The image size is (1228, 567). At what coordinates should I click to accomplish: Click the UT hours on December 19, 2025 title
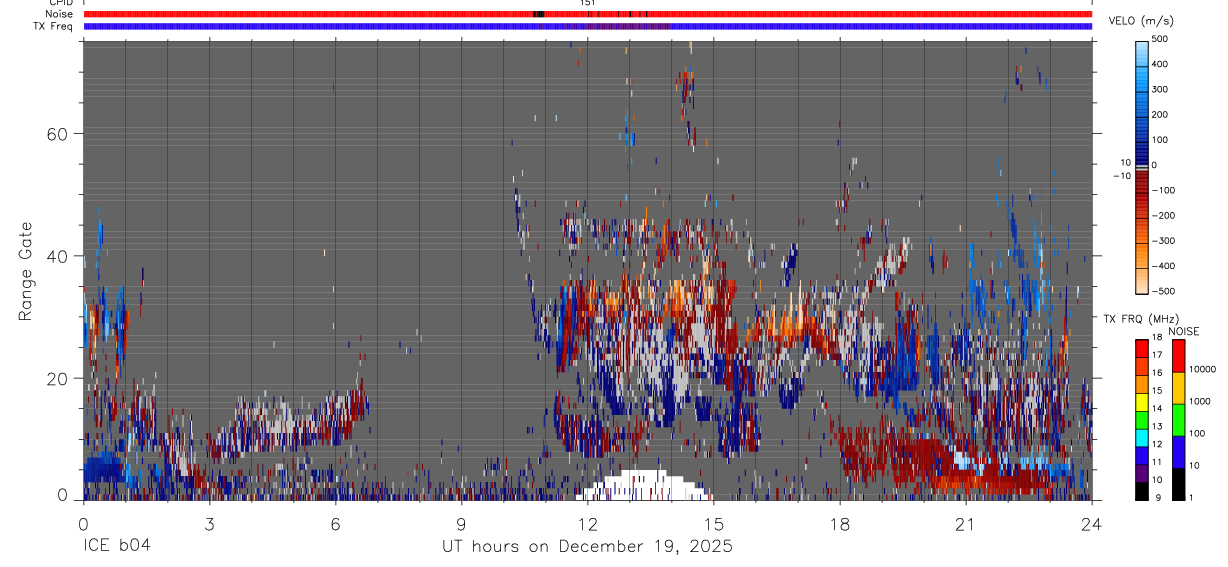tap(588, 547)
